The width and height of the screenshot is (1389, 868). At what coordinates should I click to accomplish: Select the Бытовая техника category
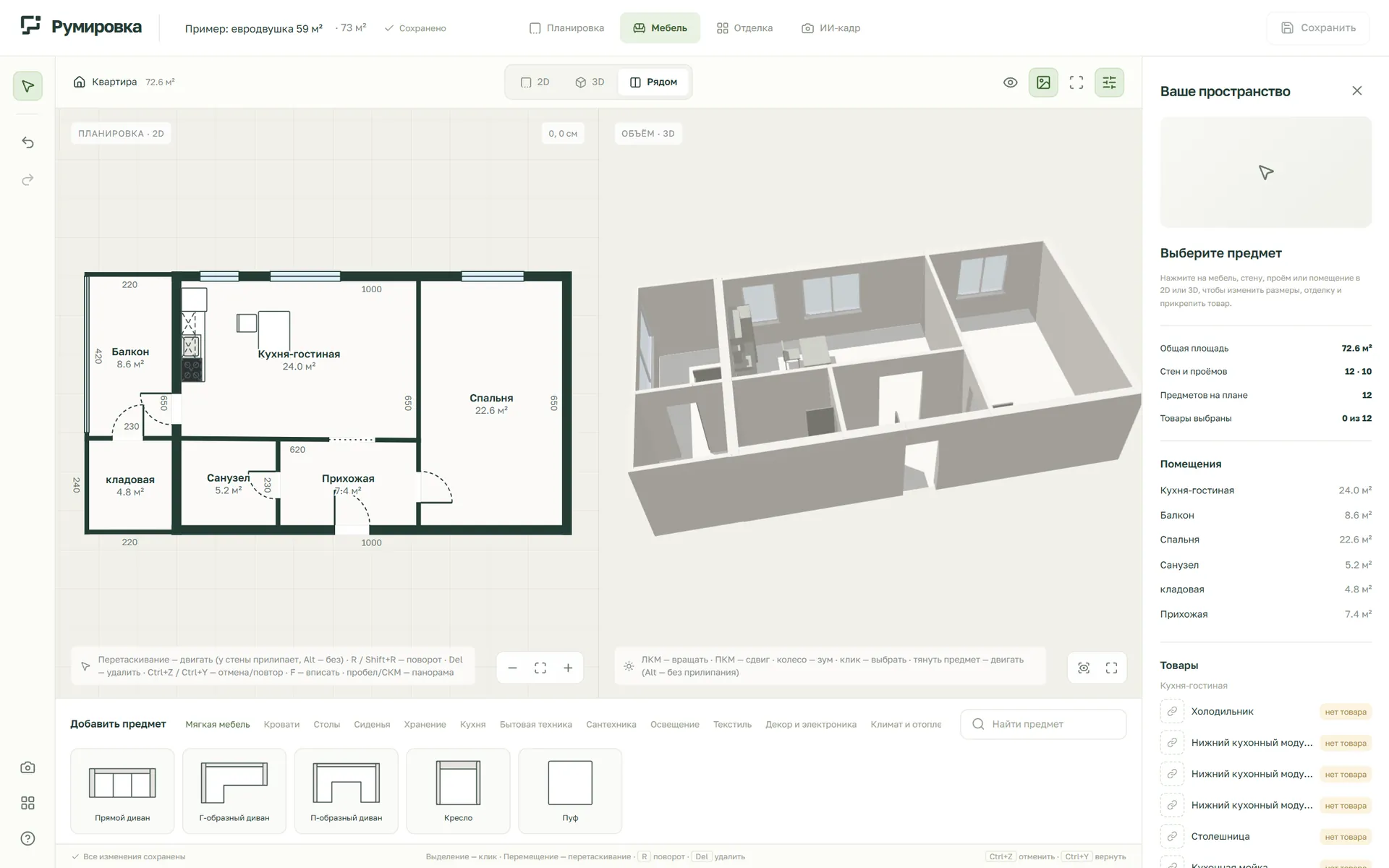pyautogui.click(x=535, y=725)
